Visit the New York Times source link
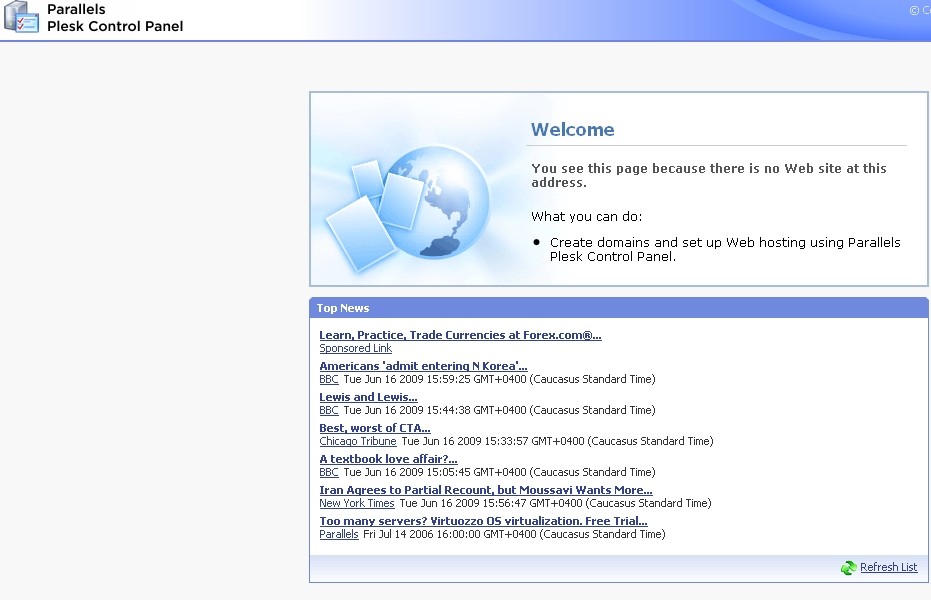 point(356,504)
